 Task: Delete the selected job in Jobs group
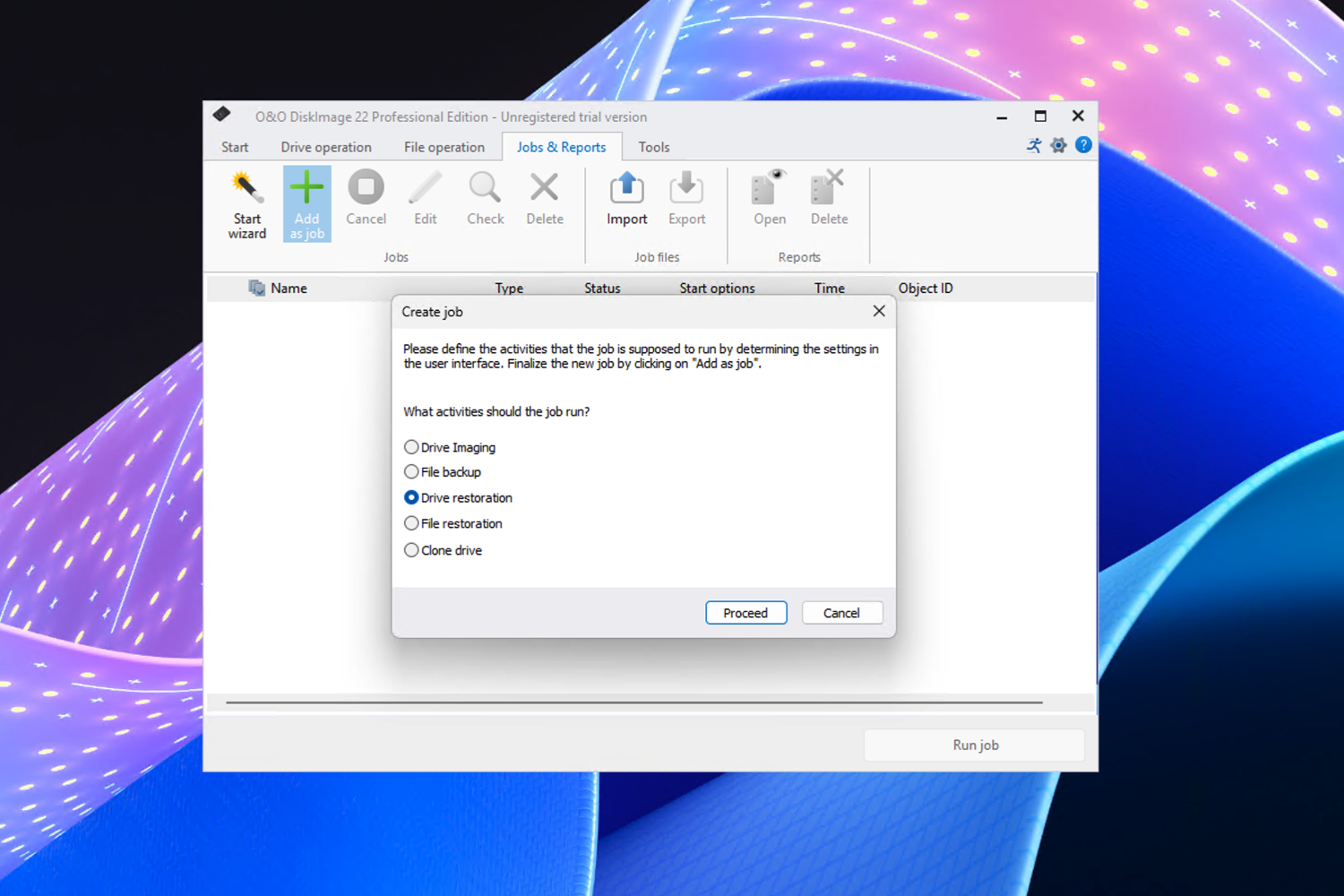(x=545, y=198)
